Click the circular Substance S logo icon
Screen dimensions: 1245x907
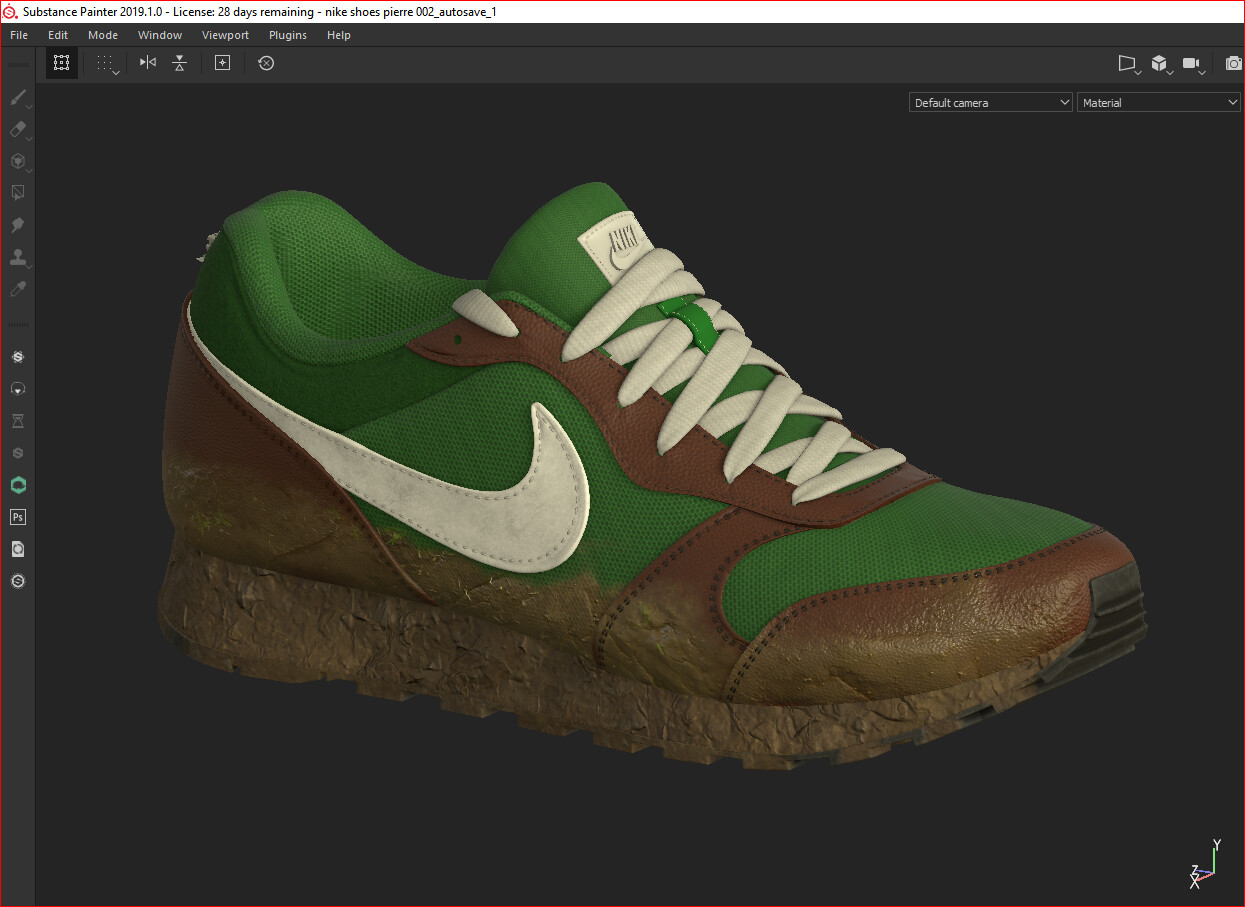[x=17, y=581]
